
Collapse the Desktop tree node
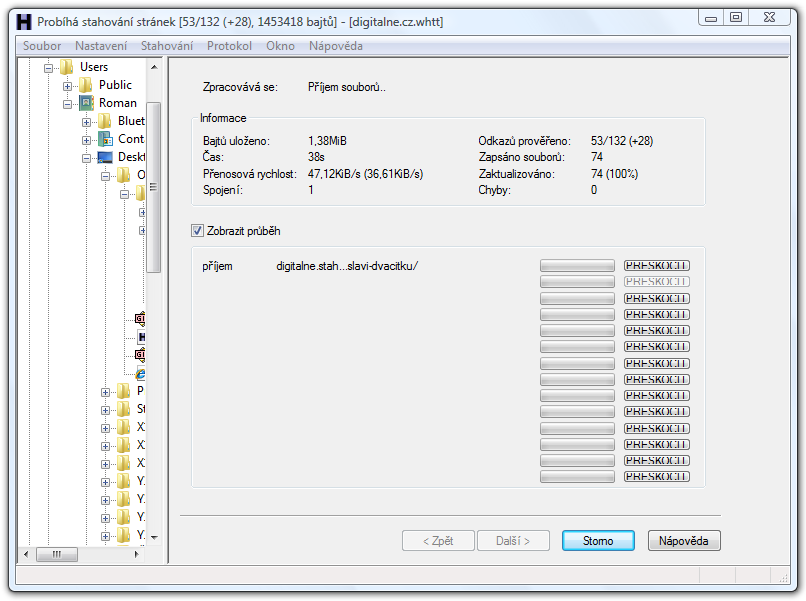tap(86, 158)
